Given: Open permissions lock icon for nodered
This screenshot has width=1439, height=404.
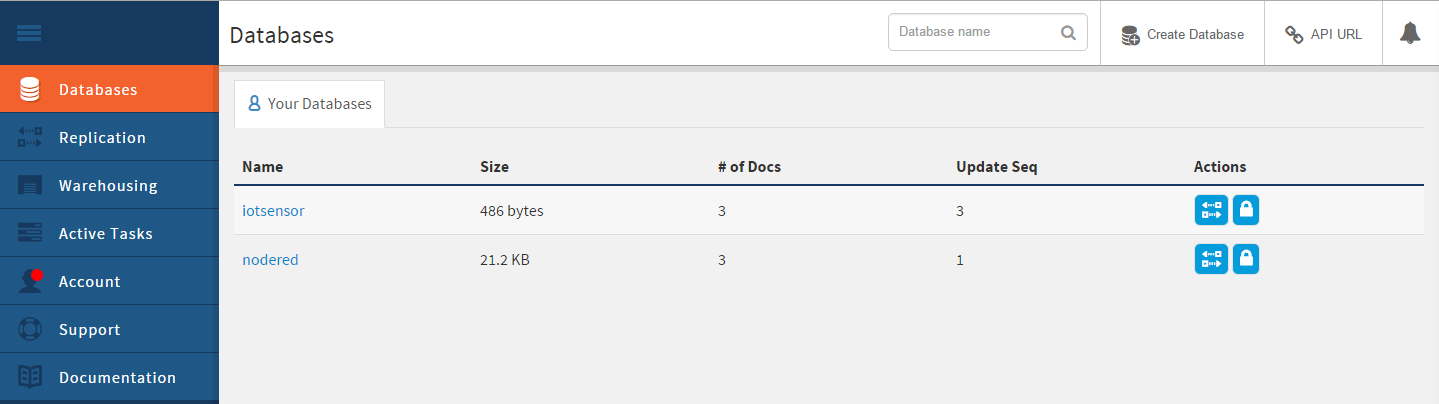Looking at the screenshot, I should tap(1246, 259).
